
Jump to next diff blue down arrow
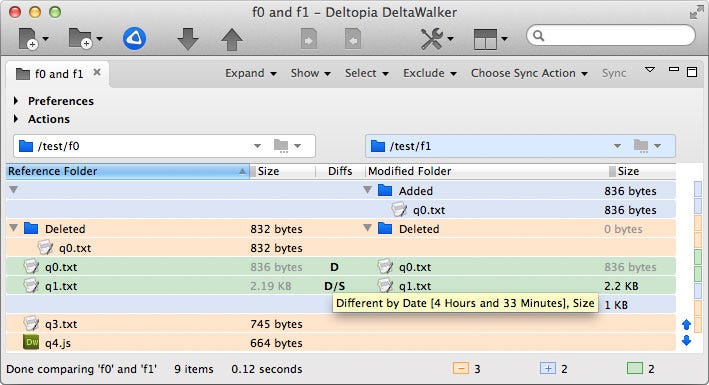[x=686, y=340]
